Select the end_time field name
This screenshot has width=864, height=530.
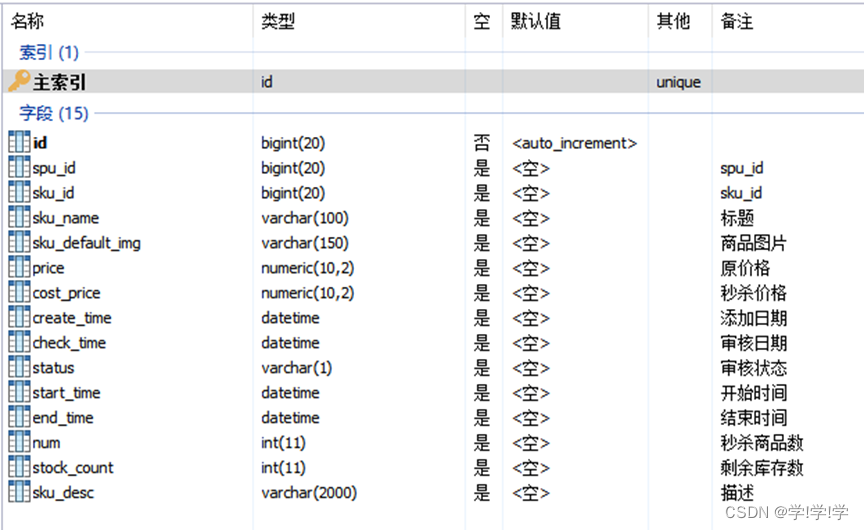[63, 418]
